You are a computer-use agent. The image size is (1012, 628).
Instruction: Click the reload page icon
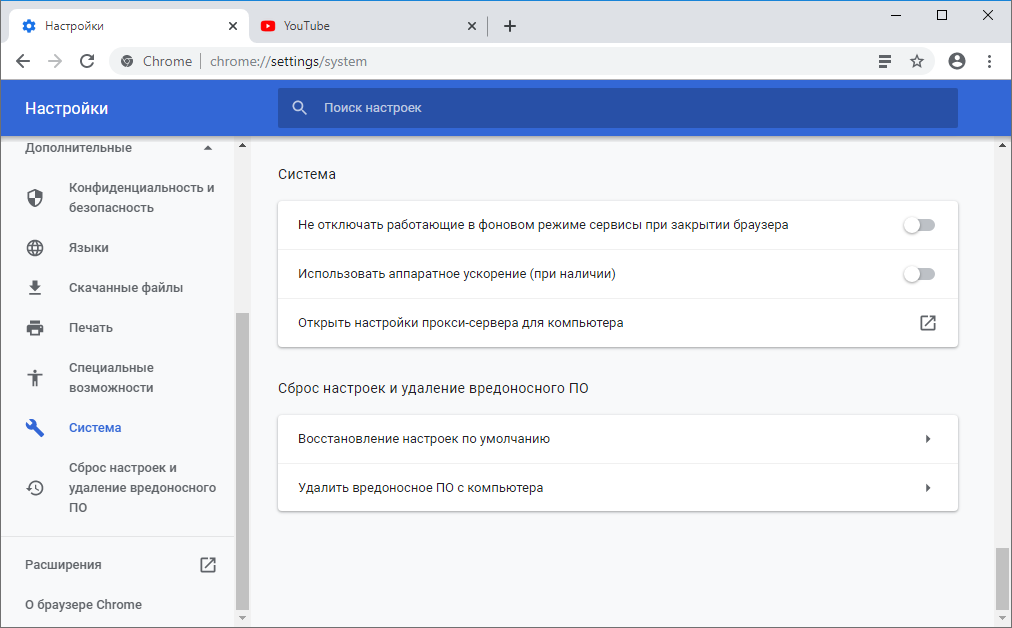pos(87,61)
